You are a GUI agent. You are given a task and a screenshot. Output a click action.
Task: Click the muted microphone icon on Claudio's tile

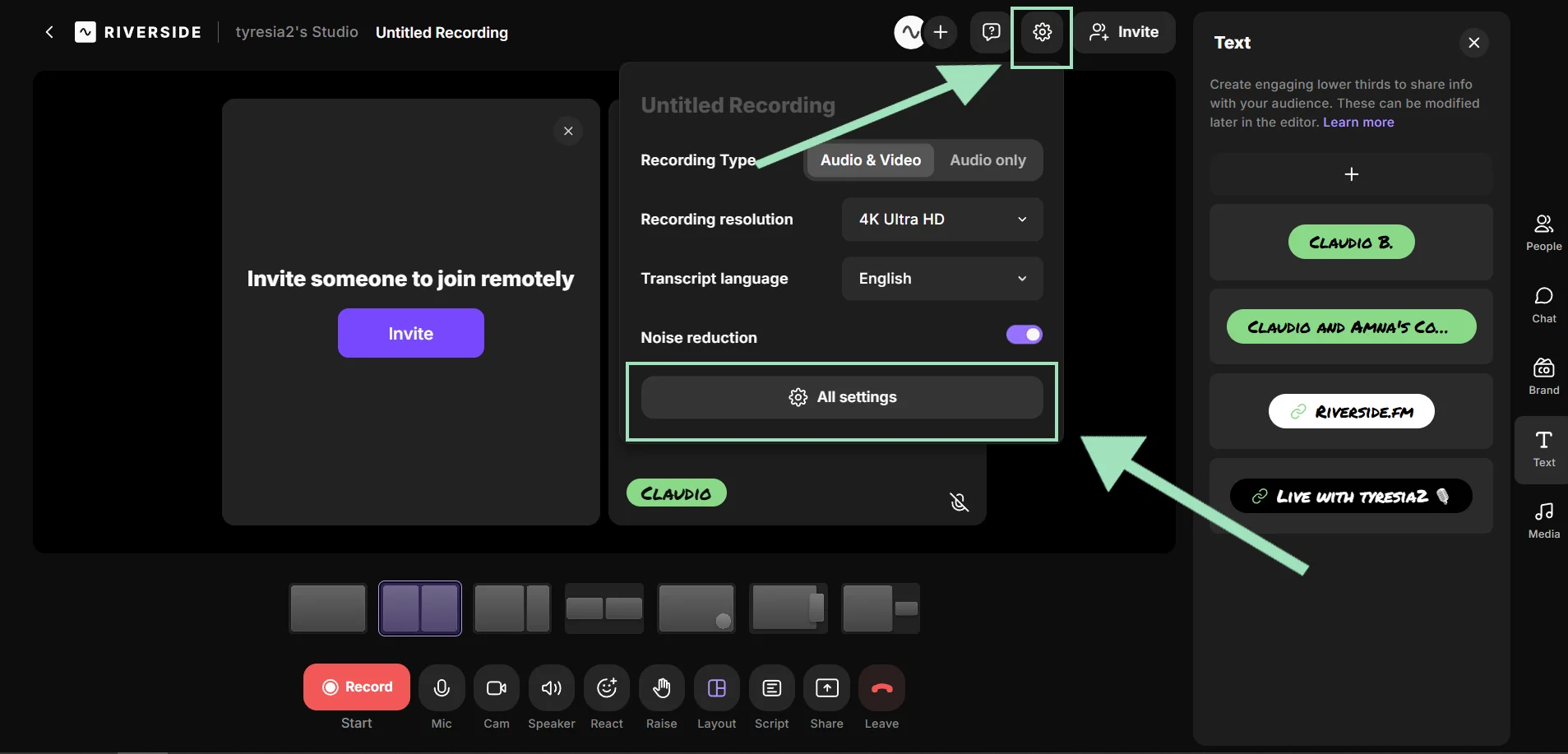tap(959, 502)
